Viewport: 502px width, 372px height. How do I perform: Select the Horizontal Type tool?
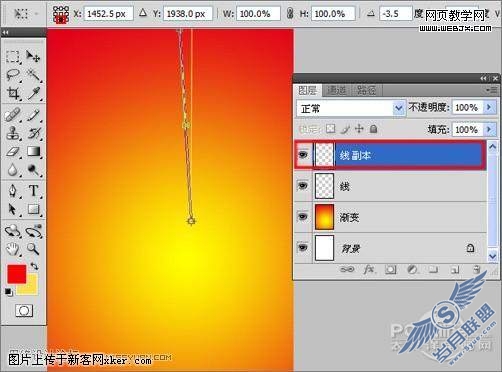click(x=34, y=191)
